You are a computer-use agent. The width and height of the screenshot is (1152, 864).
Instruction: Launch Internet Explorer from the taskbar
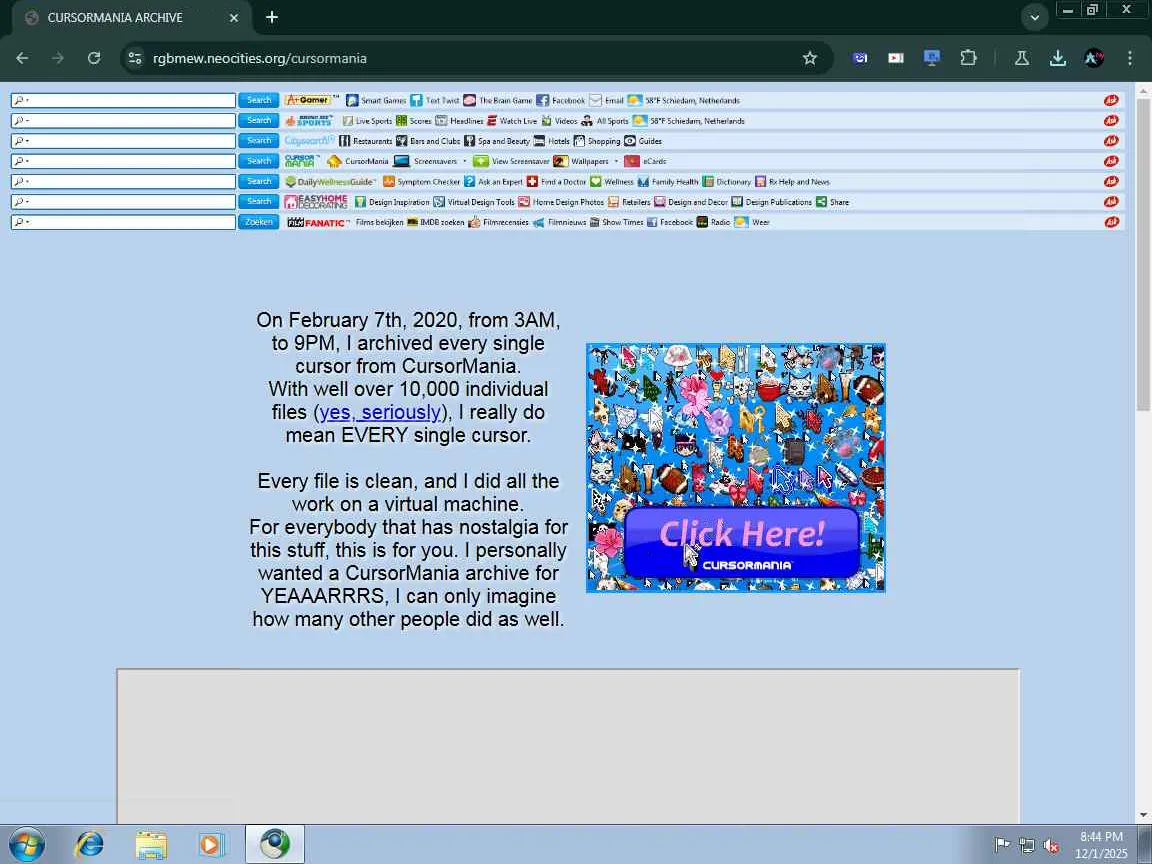[x=89, y=844]
